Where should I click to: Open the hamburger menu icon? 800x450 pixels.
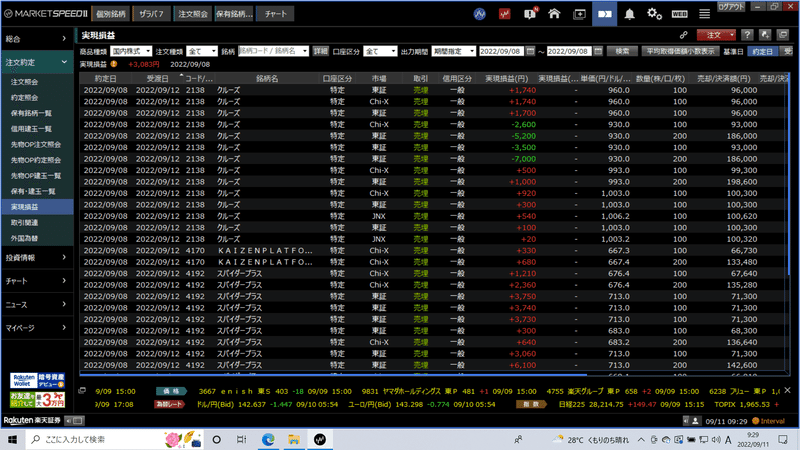click(x=705, y=14)
